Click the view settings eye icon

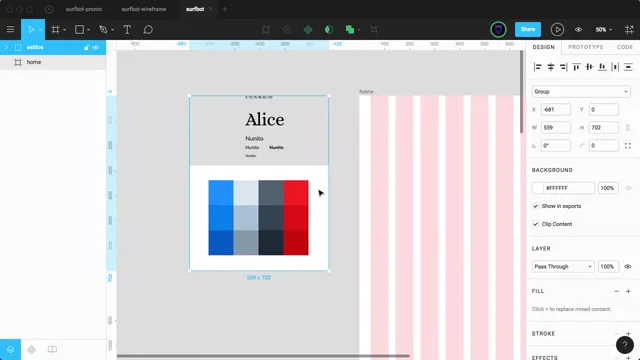pyautogui.click(x=578, y=29)
